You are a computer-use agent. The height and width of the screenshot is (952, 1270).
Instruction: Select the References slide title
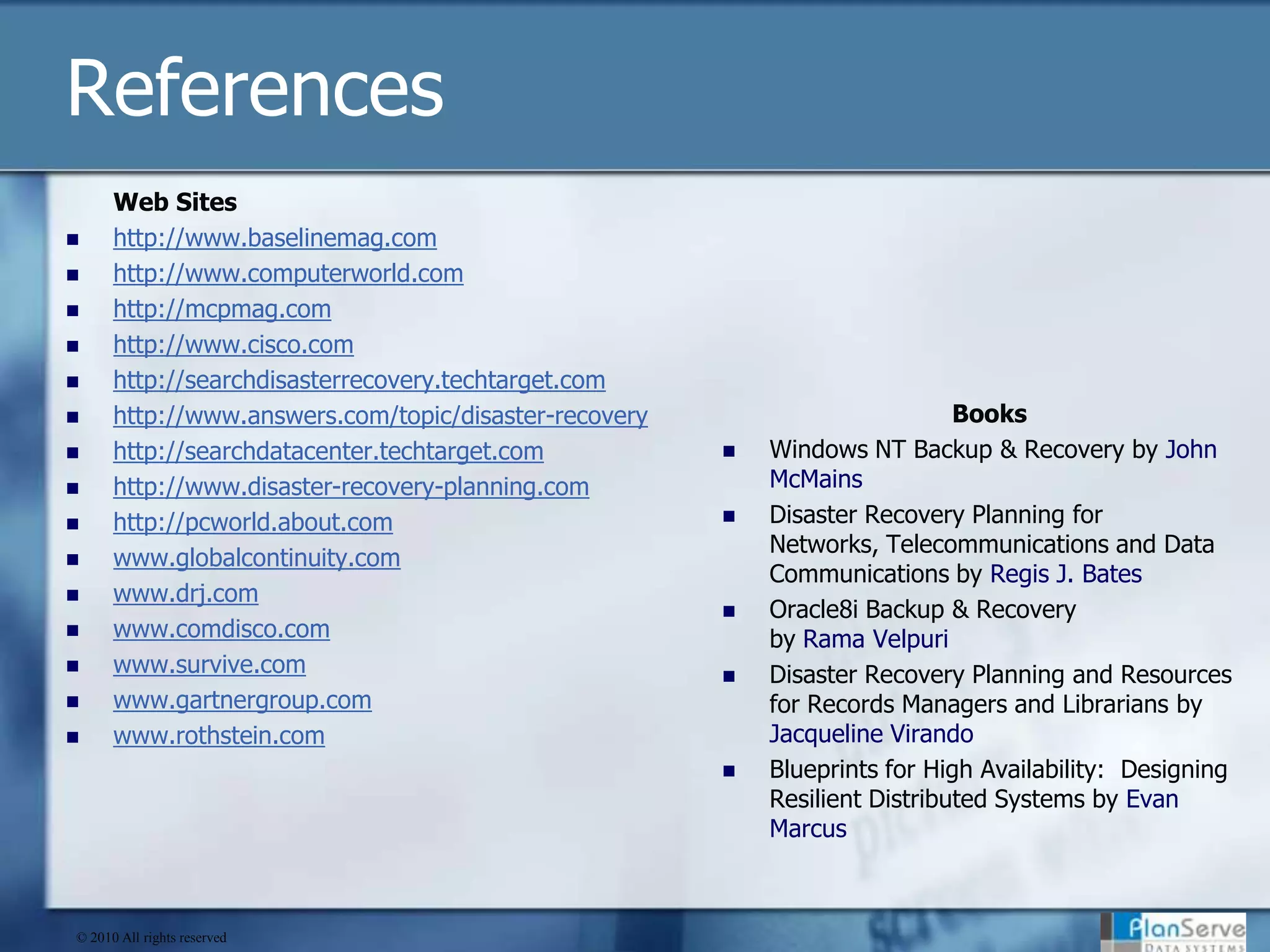[x=255, y=87]
